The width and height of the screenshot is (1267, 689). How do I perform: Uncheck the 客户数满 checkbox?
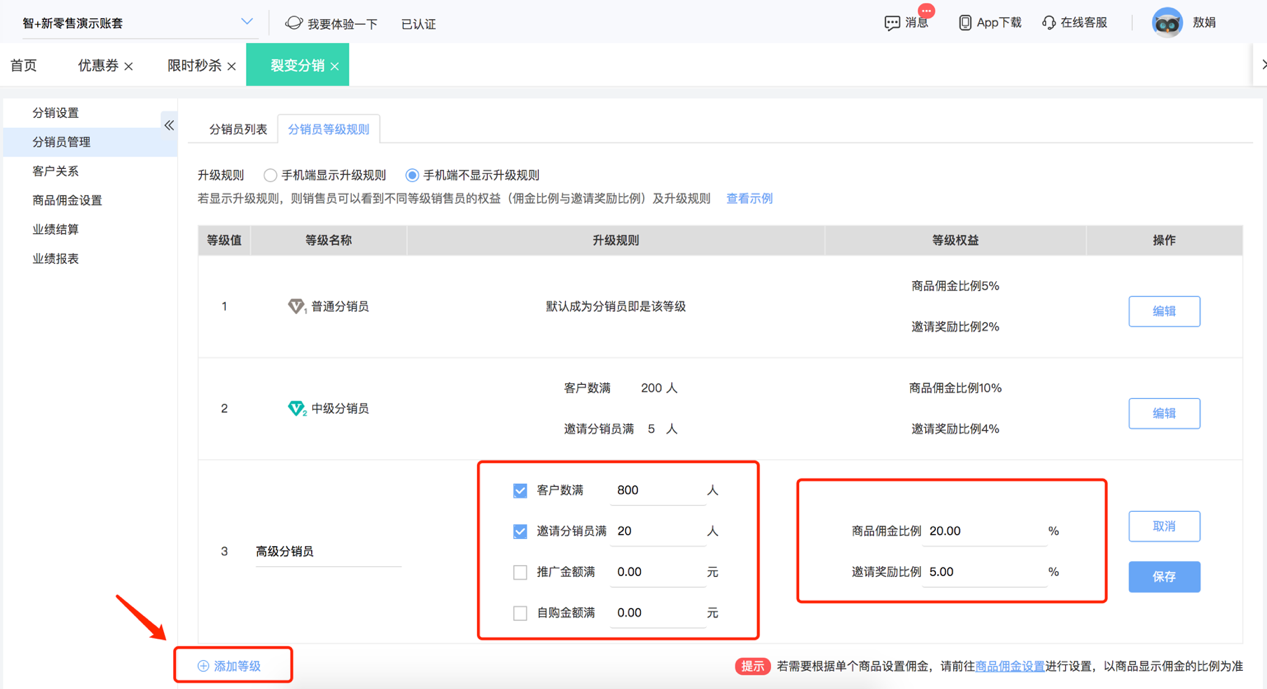coord(520,490)
